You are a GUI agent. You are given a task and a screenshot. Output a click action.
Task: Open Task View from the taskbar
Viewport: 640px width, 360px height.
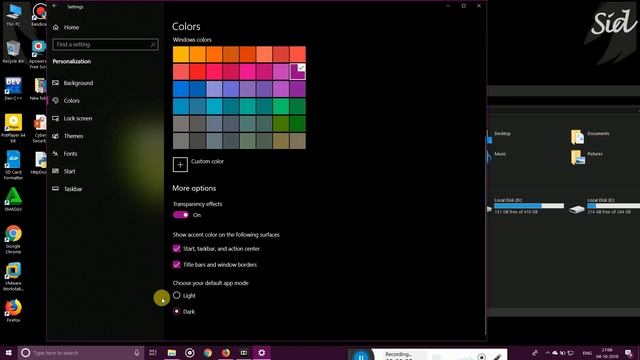153,353
